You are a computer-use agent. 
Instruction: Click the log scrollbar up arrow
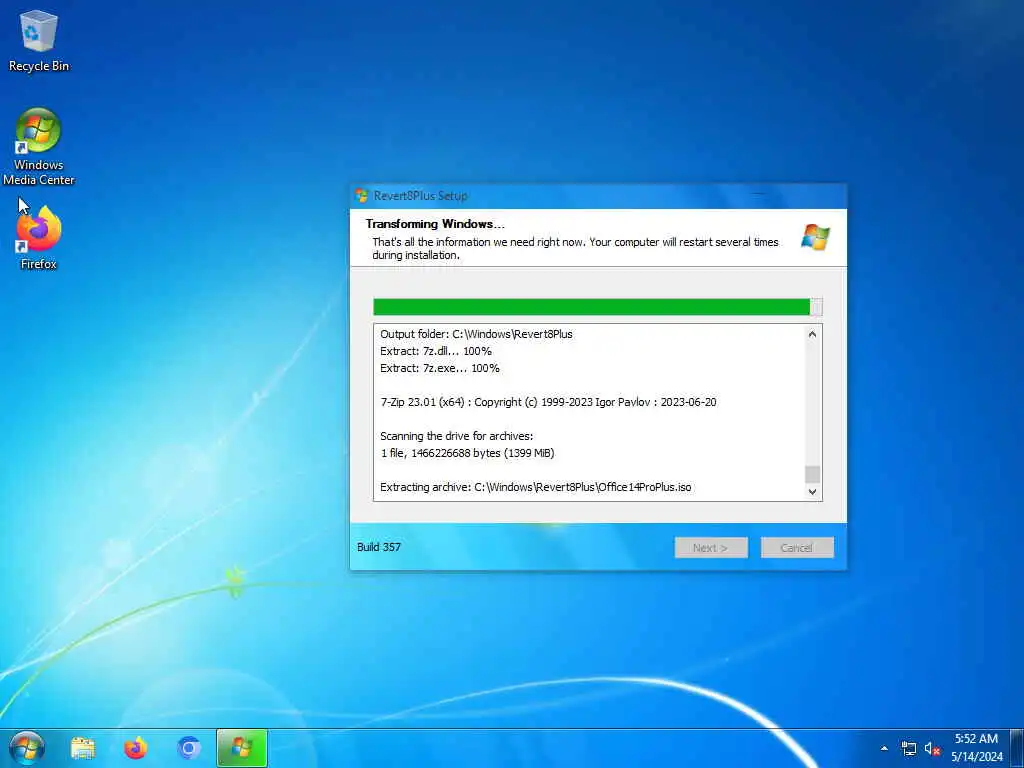(812, 334)
